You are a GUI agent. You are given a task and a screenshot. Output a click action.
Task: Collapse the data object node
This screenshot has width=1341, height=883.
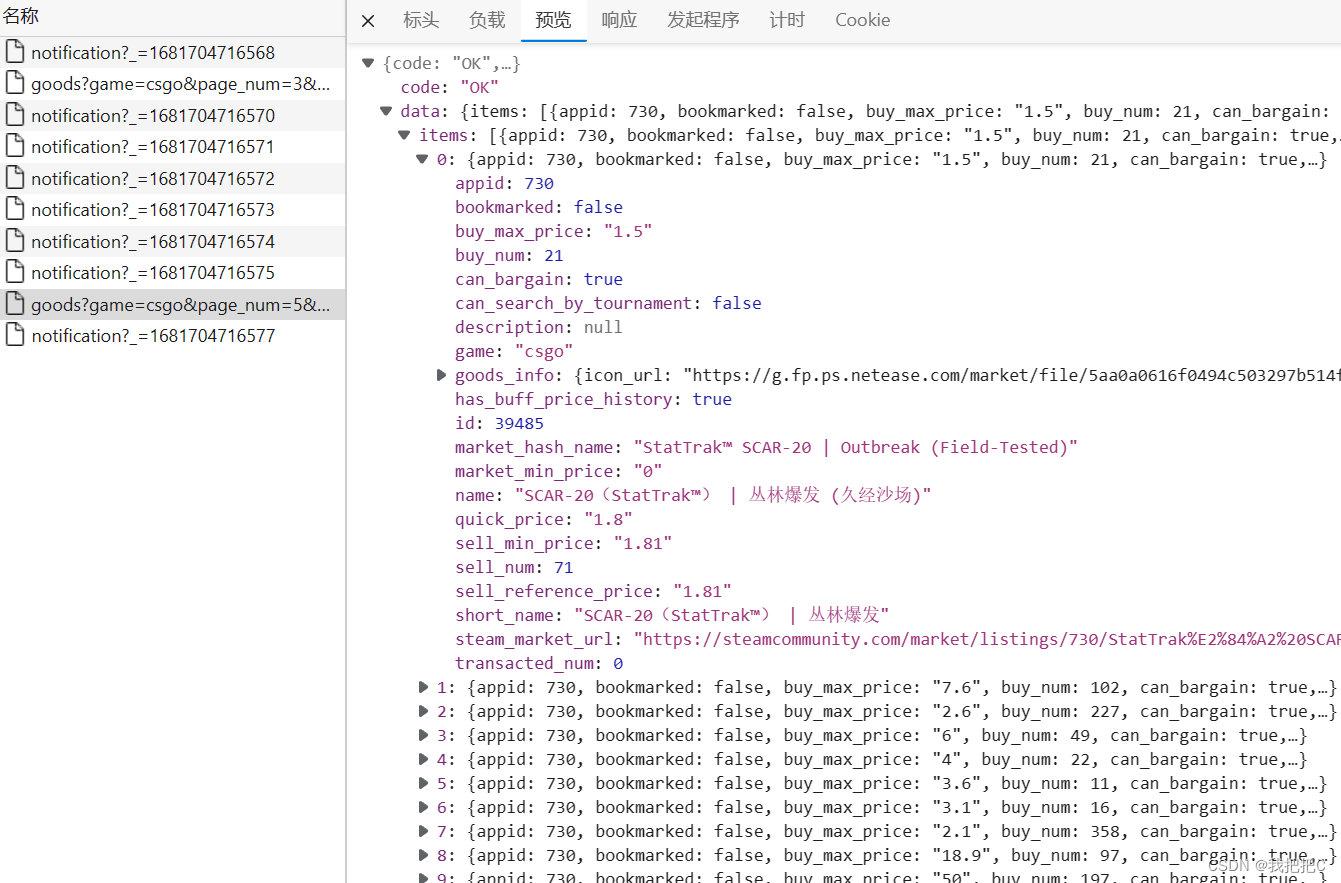[386, 111]
